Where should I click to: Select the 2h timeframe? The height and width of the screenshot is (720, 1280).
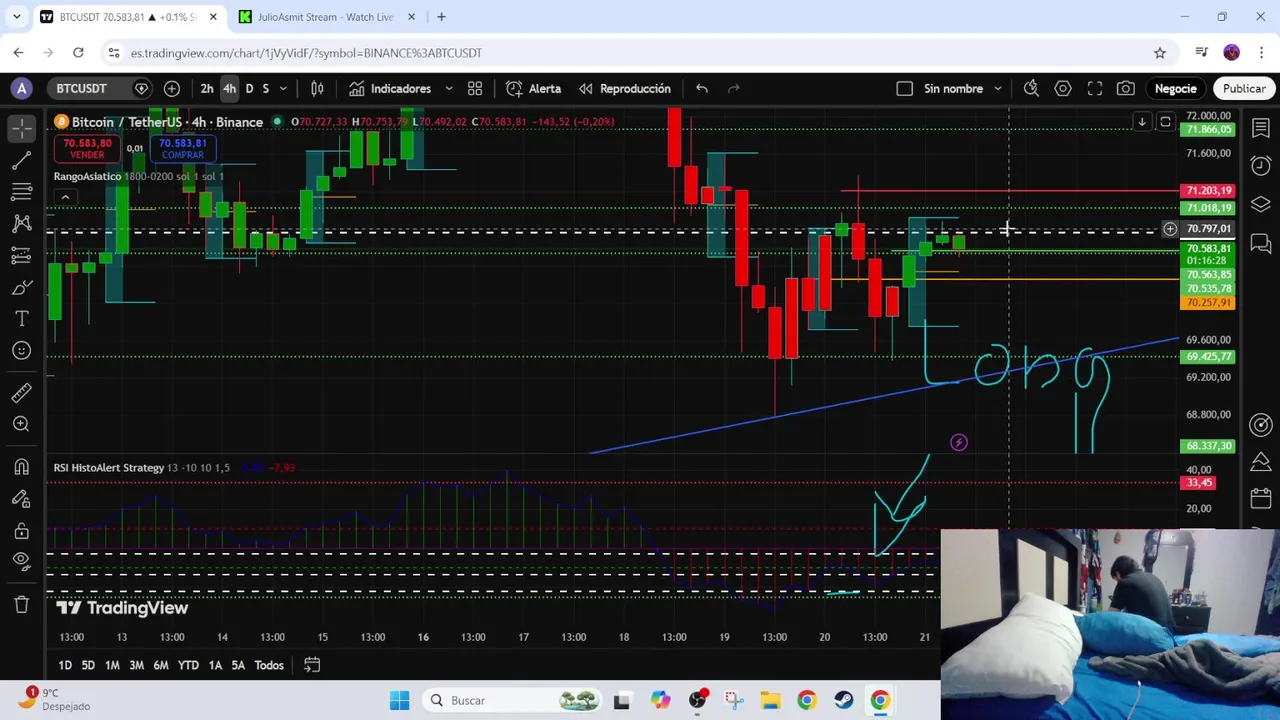click(206, 89)
